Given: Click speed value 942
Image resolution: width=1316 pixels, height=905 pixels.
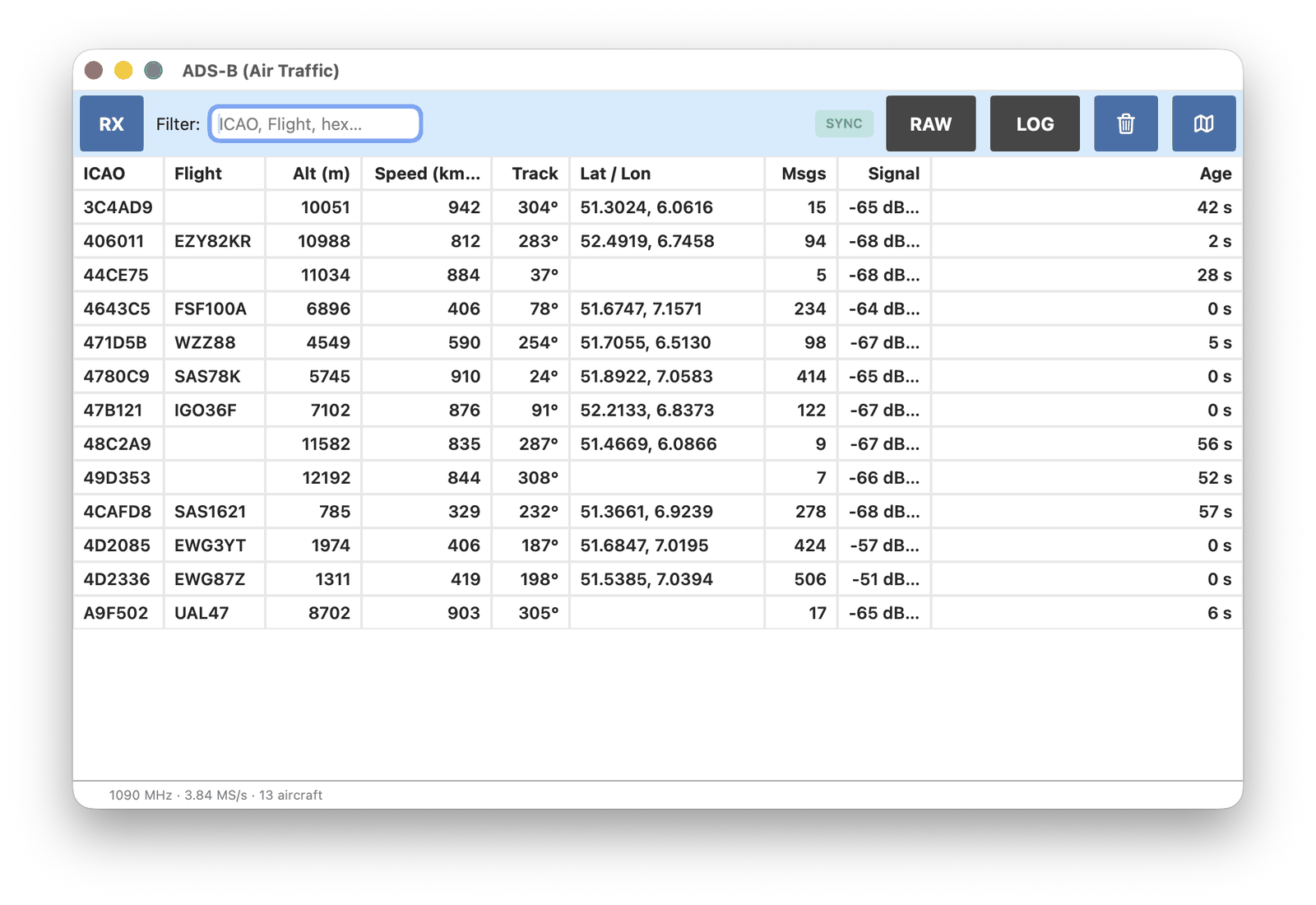Looking at the screenshot, I should [x=427, y=207].
